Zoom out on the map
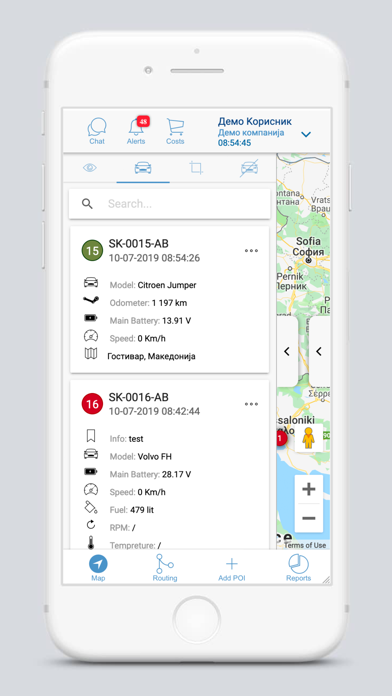The width and height of the screenshot is (392, 696). [309, 518]
